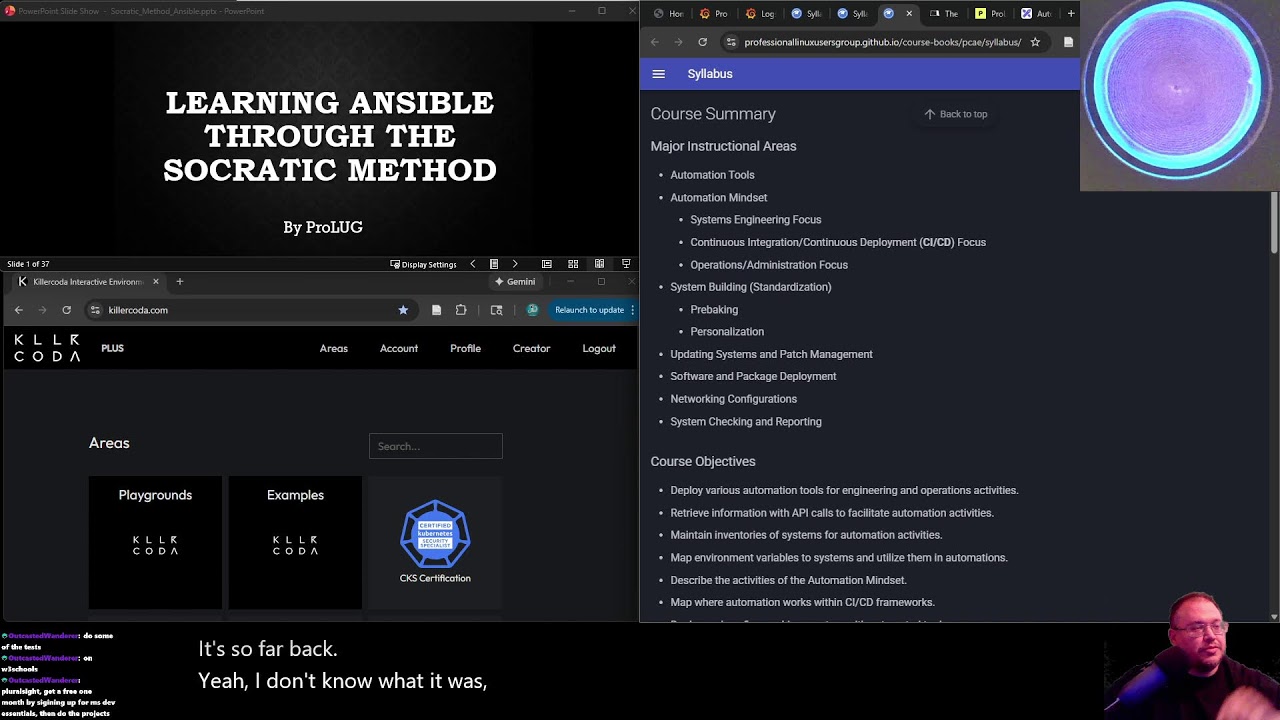This screenshot has height=720, width=1280.
Task: Click the Areas search field
Action: coord(436,446)
